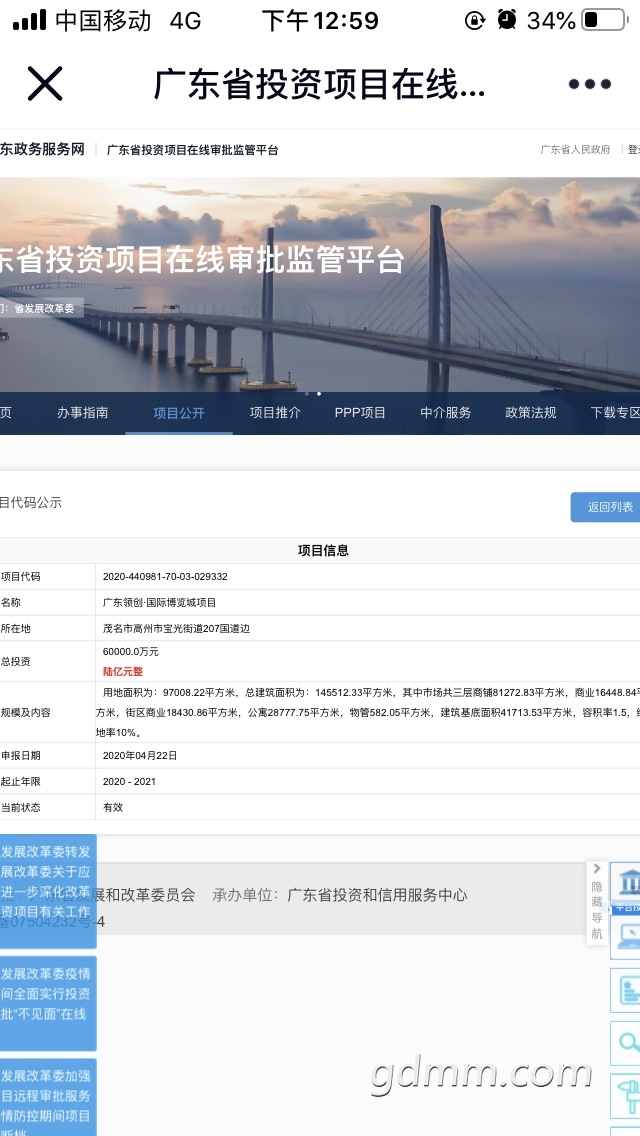Click the 起止年限 row label
Viewport: 640px width, 1136px height.
click(x=20, y=781)
